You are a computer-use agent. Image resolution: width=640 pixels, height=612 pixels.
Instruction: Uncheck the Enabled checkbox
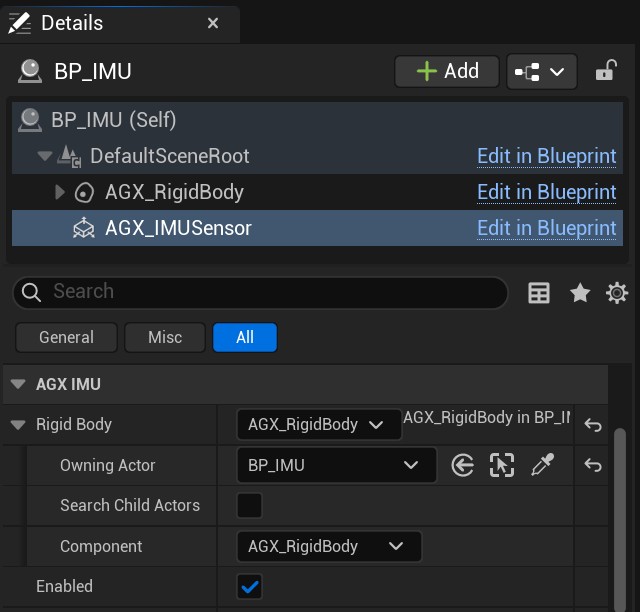[249, 587]
